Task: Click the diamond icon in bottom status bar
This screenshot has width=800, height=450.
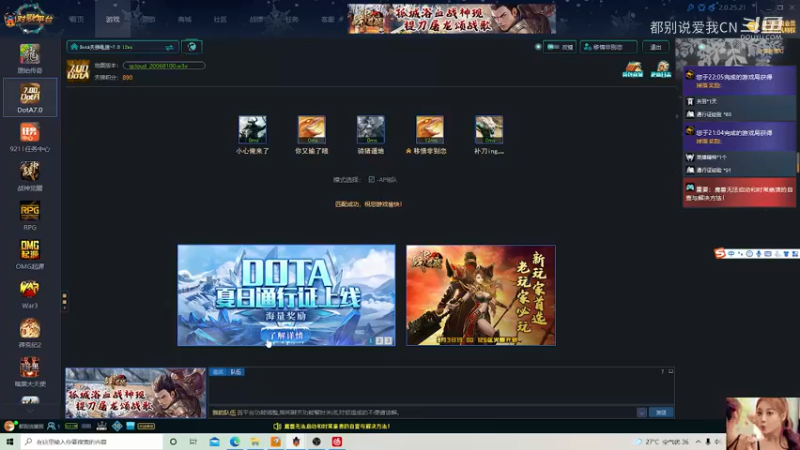Action: coord(117,426)
